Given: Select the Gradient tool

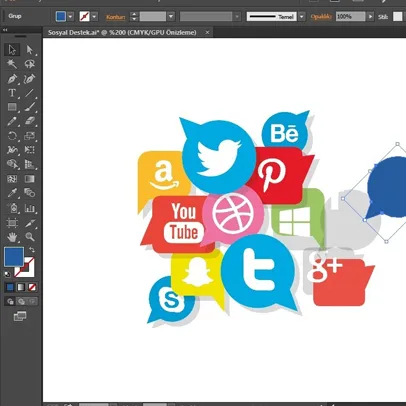Looking at the screenshot, I should click(x=30, y=179).
